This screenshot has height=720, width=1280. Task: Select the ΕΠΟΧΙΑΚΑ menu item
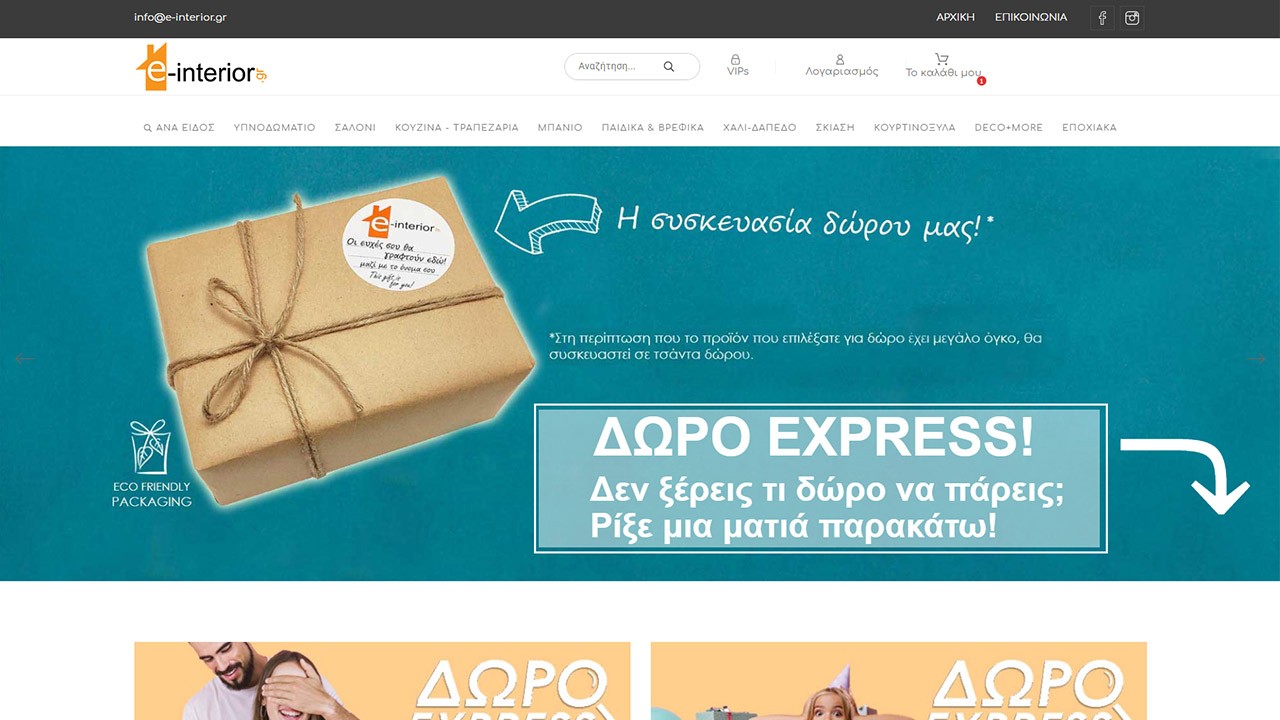[1089, 128]
